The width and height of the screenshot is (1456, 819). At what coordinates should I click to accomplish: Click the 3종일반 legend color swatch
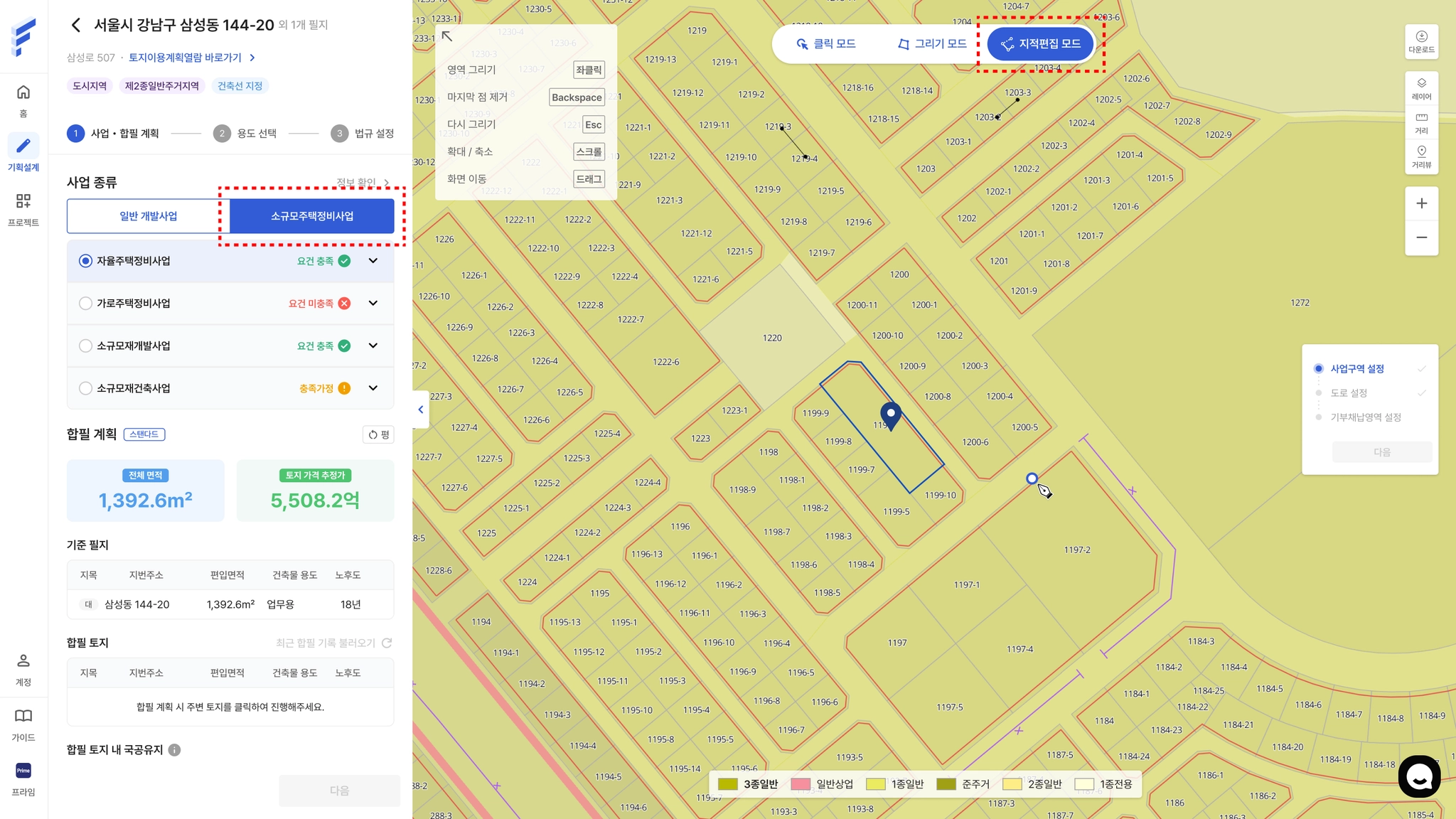pyautogui.click(x=727, y=784)
